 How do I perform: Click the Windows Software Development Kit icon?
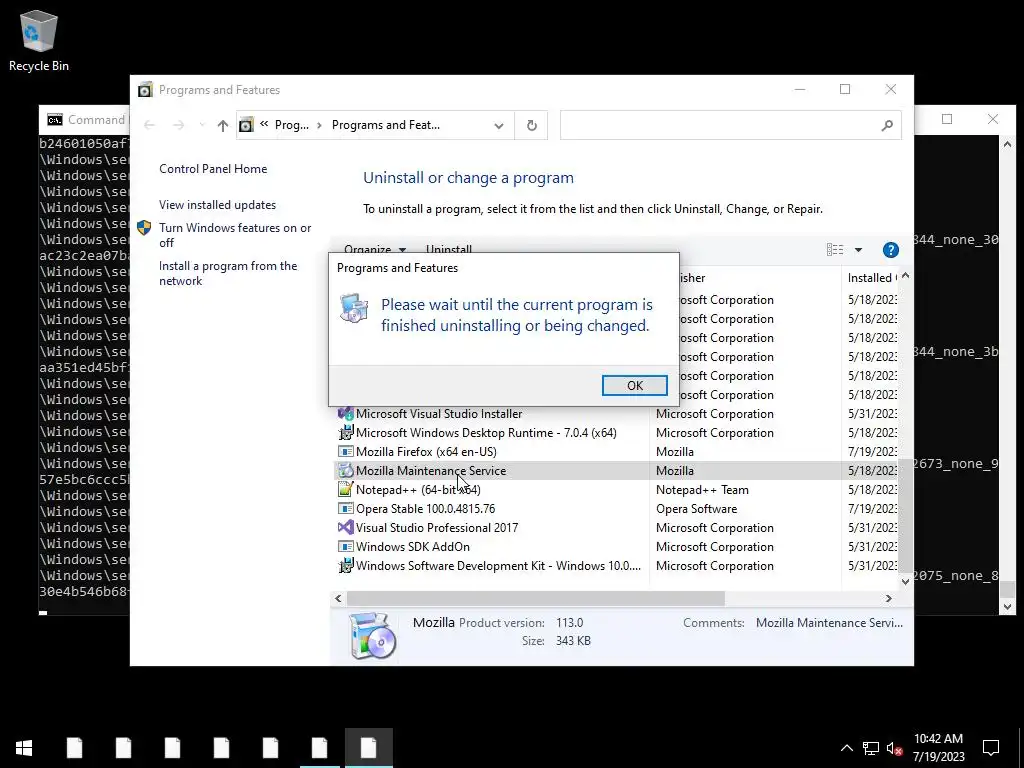pyautogui.click(x=345, y=566)
